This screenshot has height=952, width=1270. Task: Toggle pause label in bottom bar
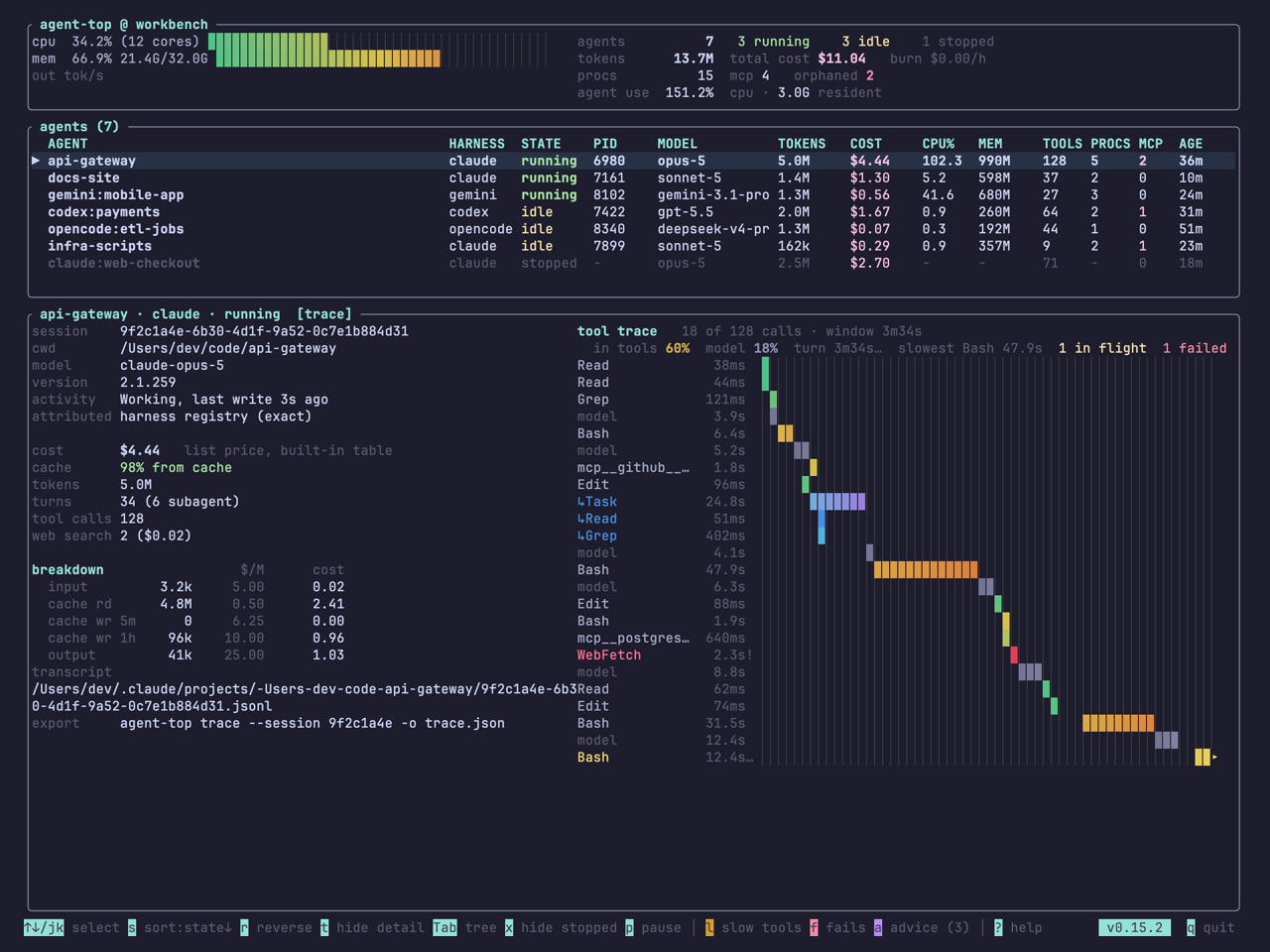tap(661, 928)
